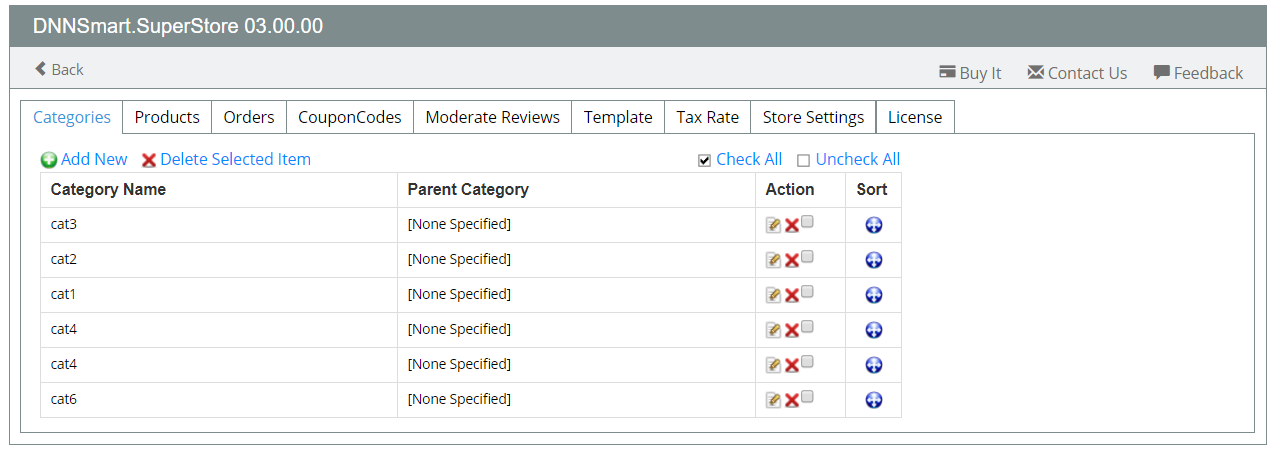The width and height of the screenshot is (1271, 449).
Task: Tick the checkbox in the cat1 row
Action: pos(807,292)
